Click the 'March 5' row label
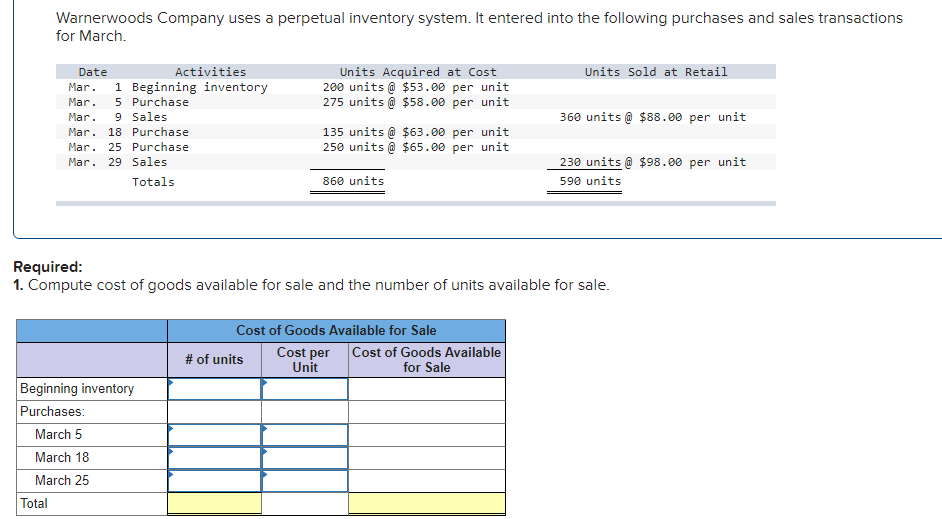 pos(58,434)
